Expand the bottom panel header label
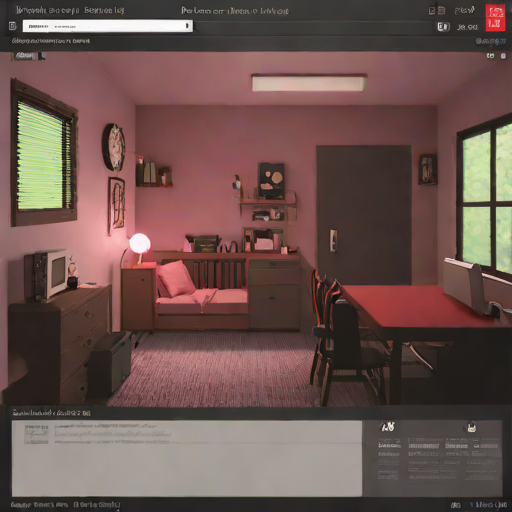The height and width of the screenshot is (512, 512). click(51, 413)
